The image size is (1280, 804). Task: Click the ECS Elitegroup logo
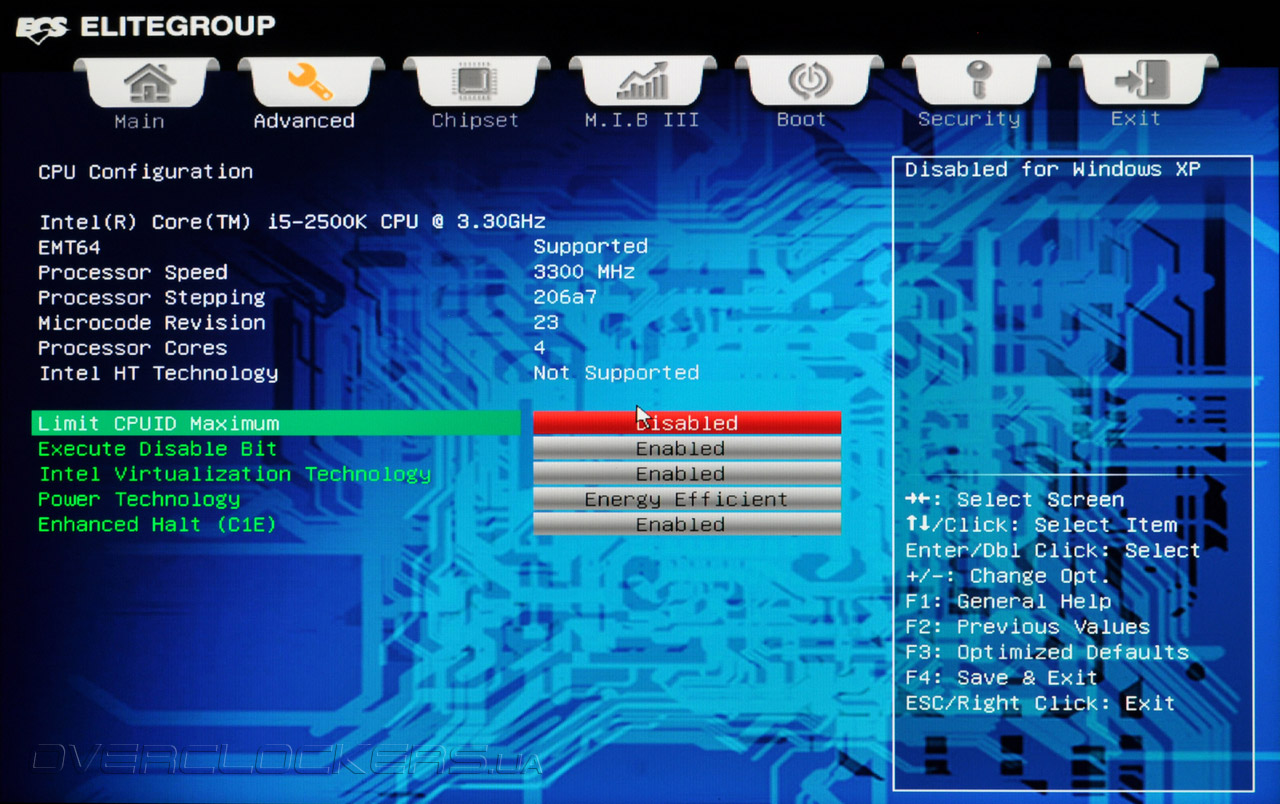146,27
